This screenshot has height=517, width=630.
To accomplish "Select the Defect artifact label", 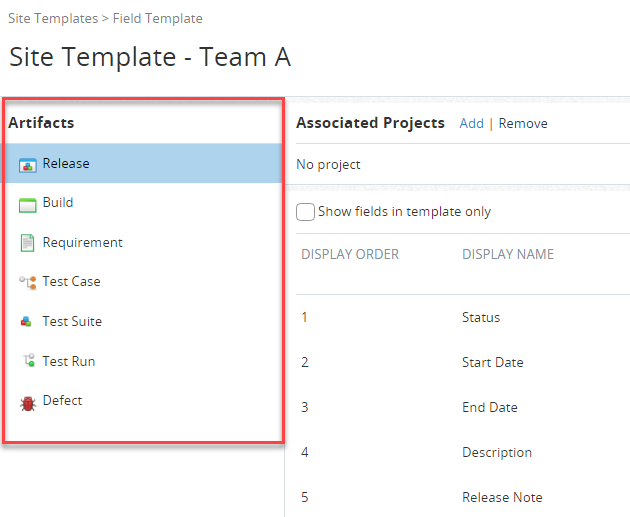I will pyautogui.click(x=62, y=400).
